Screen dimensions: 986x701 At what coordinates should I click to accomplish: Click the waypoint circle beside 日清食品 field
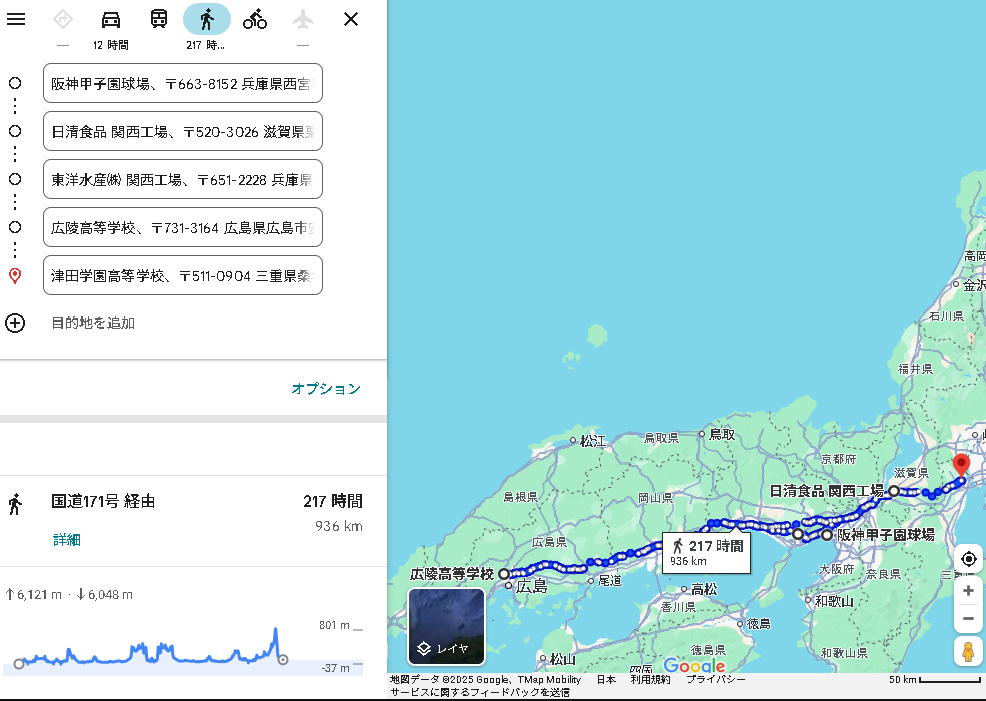(x=15, y=131)
